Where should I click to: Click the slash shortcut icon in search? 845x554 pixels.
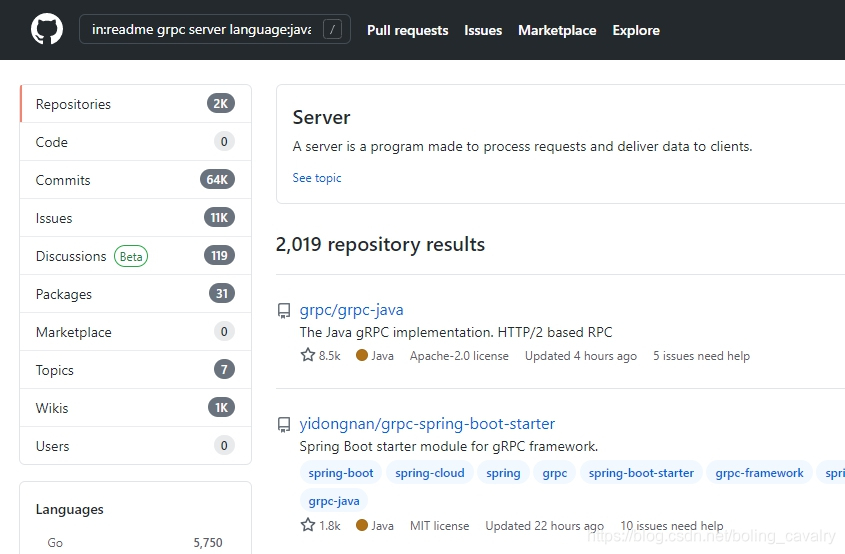pyautogui.click(x=333, y=29)
